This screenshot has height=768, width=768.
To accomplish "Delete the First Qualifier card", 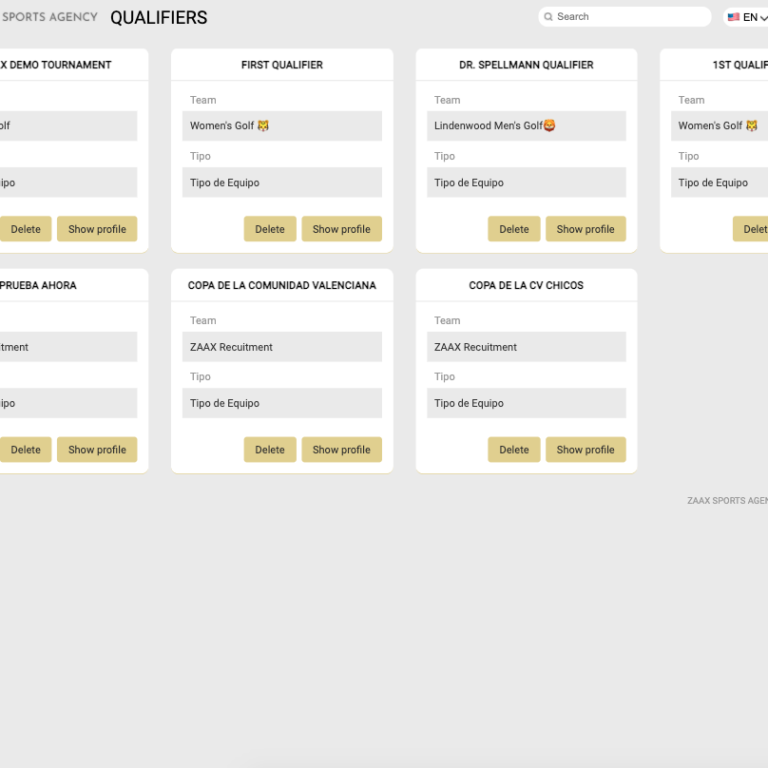I will click(x=270, y=229).
